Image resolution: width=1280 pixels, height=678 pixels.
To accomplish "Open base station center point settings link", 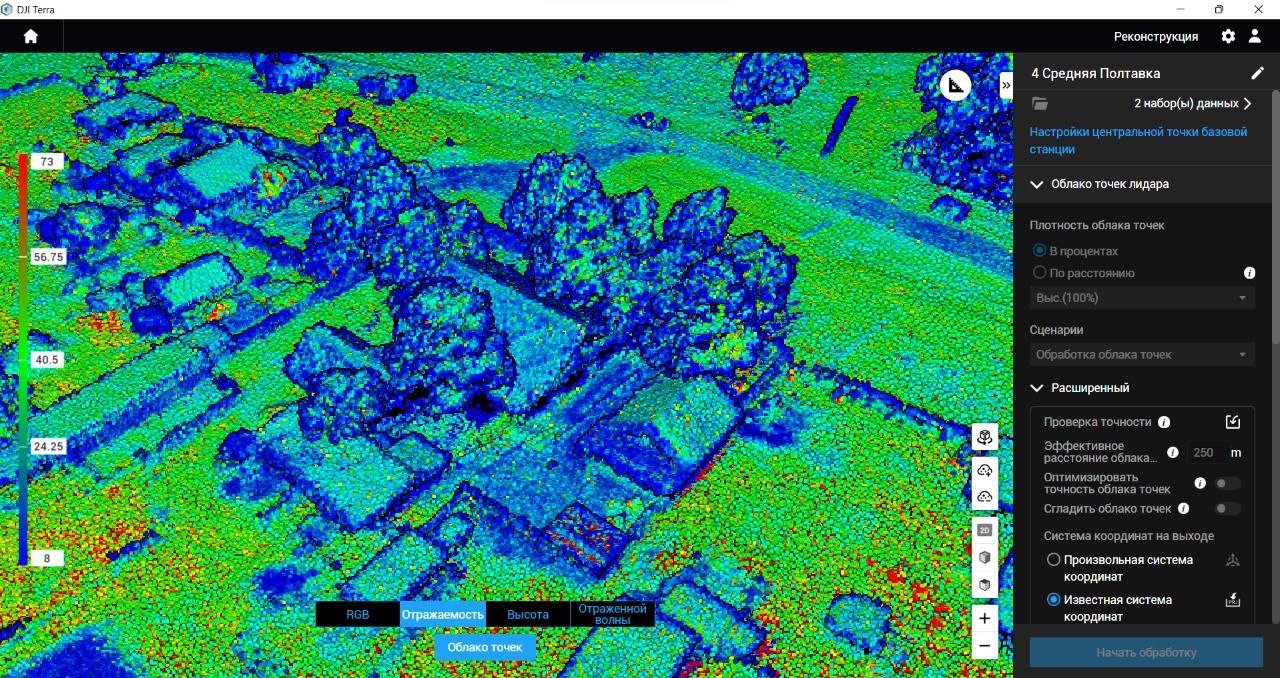I will (1139, 140).
